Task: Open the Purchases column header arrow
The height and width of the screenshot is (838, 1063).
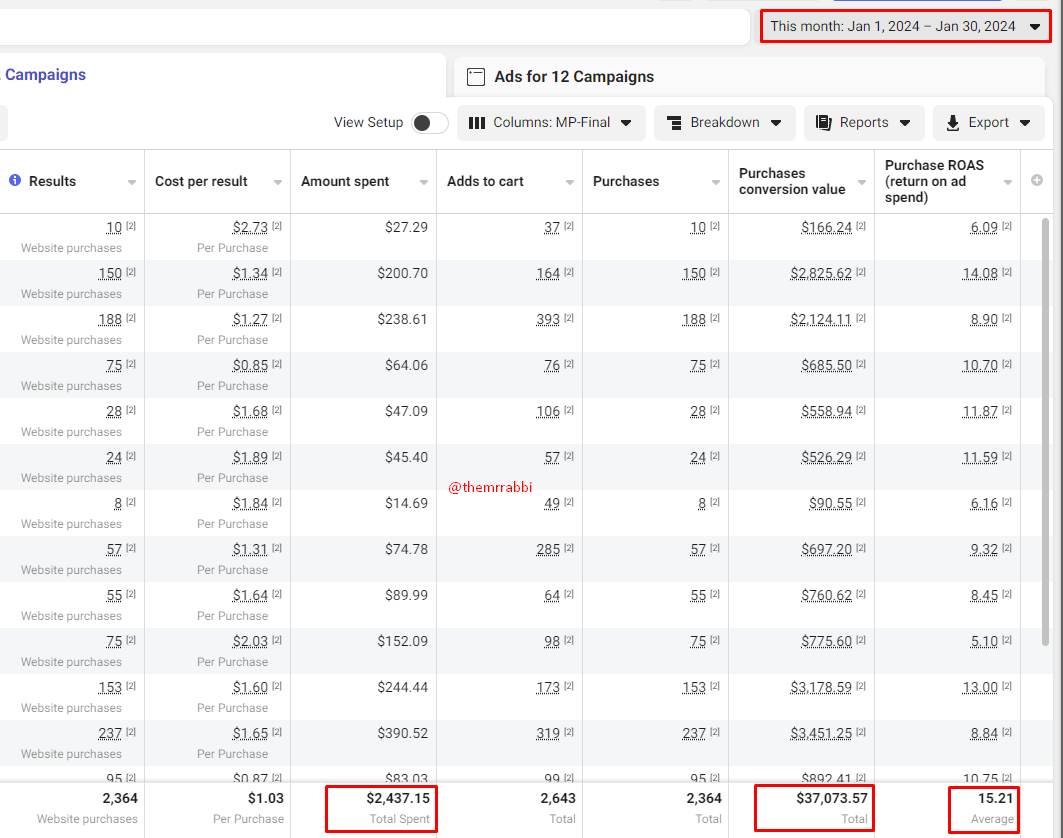Action: 716,182
